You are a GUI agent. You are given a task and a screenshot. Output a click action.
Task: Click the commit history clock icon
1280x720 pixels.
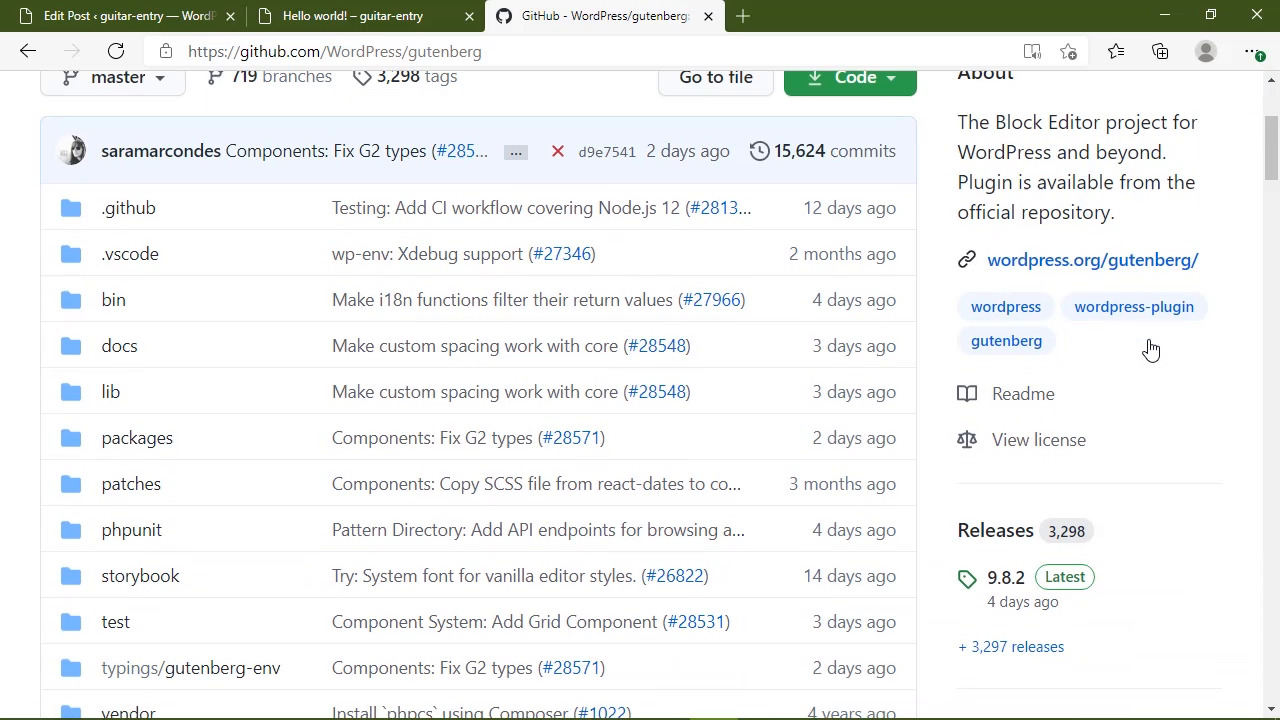click(x=760, y=151)
